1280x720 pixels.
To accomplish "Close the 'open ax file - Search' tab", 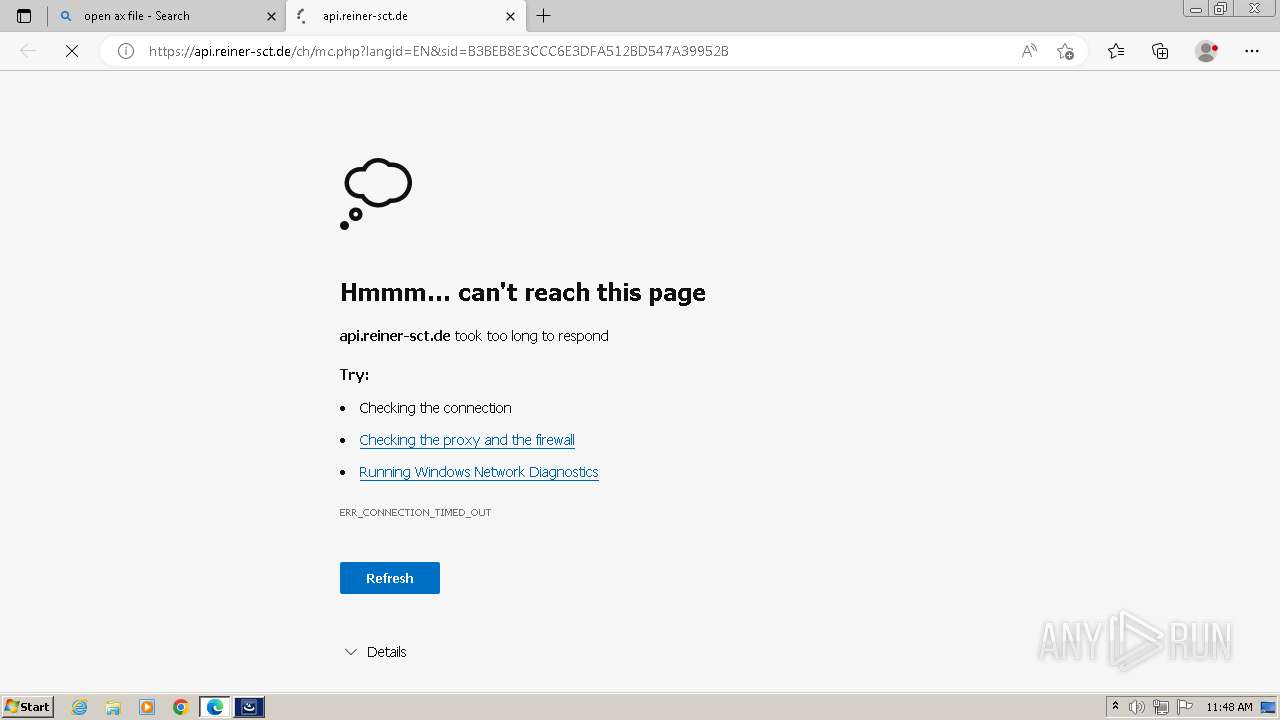I will click(x=271, y=16).
